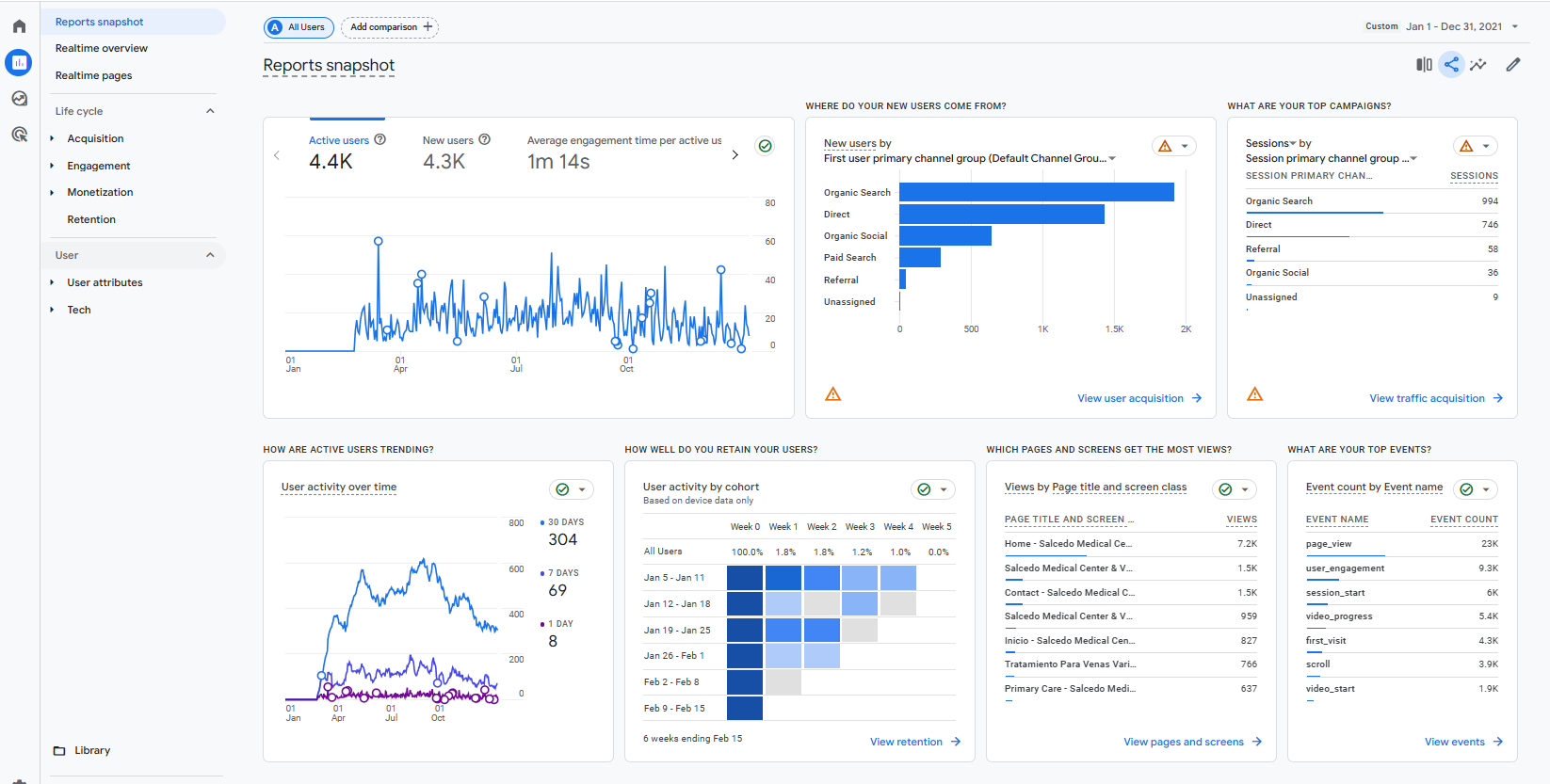Open the Insights sparkline icon
Screen dimensions: 1550x784
click(1478, 65)
